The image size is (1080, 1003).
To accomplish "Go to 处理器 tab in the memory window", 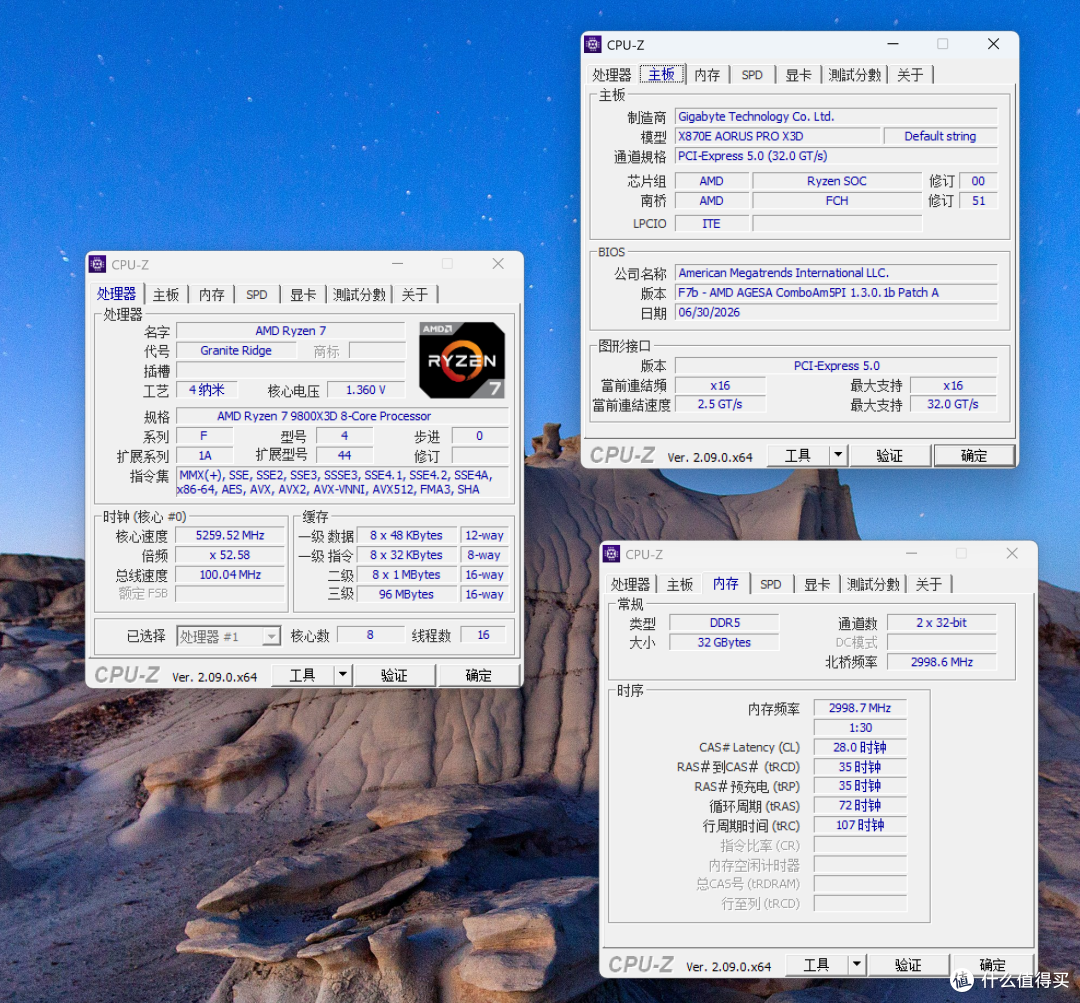I will 630,584.
